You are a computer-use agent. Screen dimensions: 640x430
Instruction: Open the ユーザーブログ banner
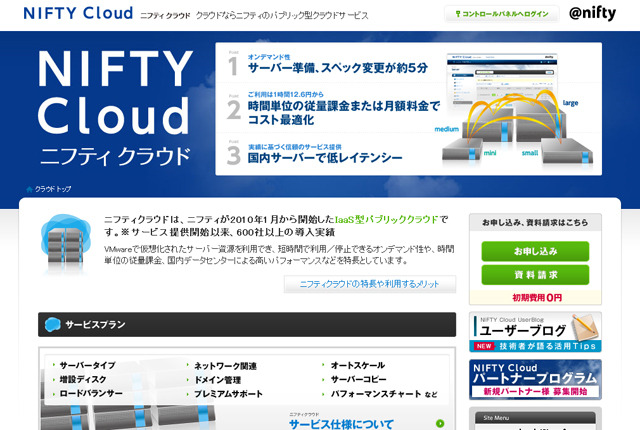click(535, 332)
